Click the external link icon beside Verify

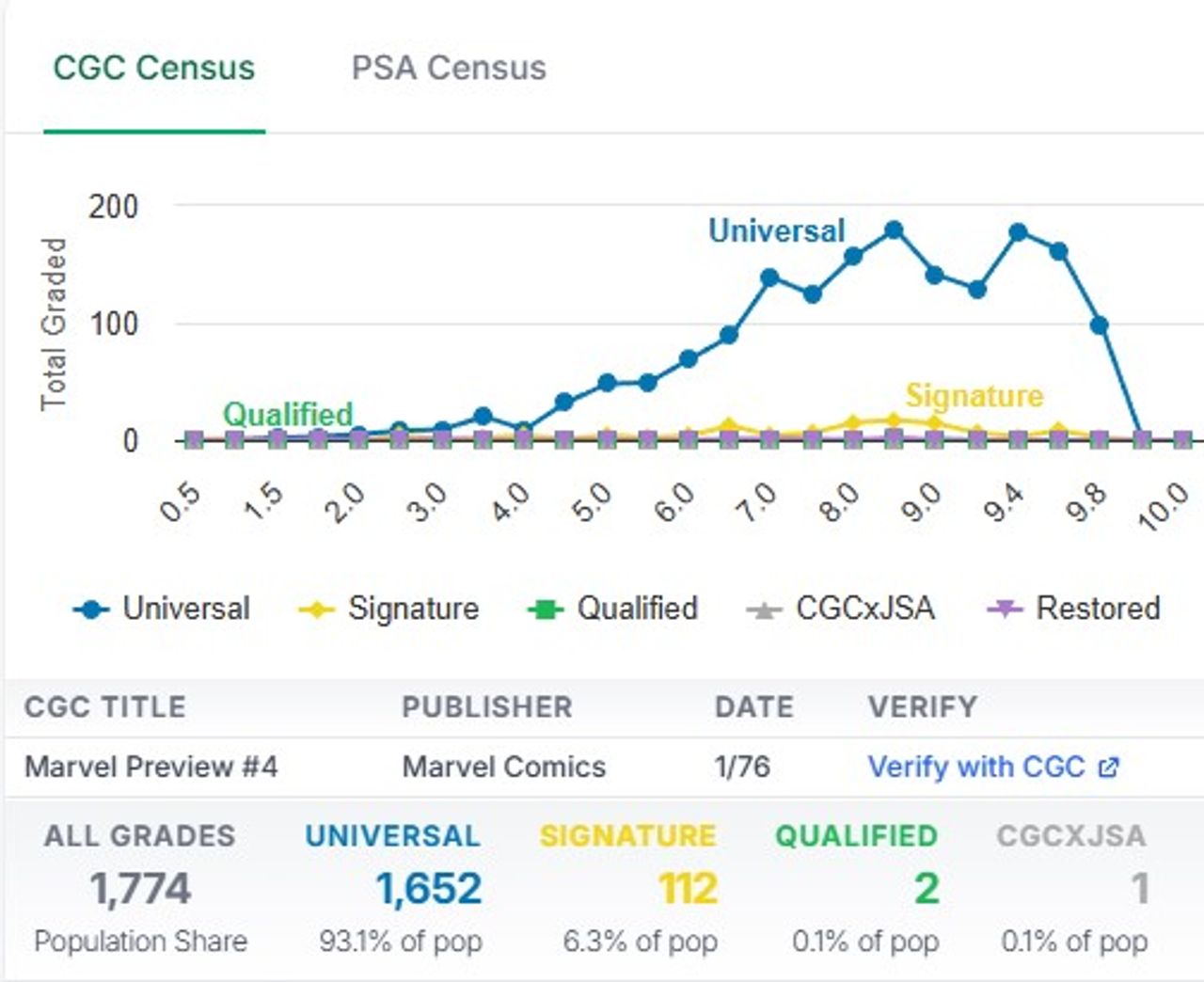click(x=1109, y=768)
